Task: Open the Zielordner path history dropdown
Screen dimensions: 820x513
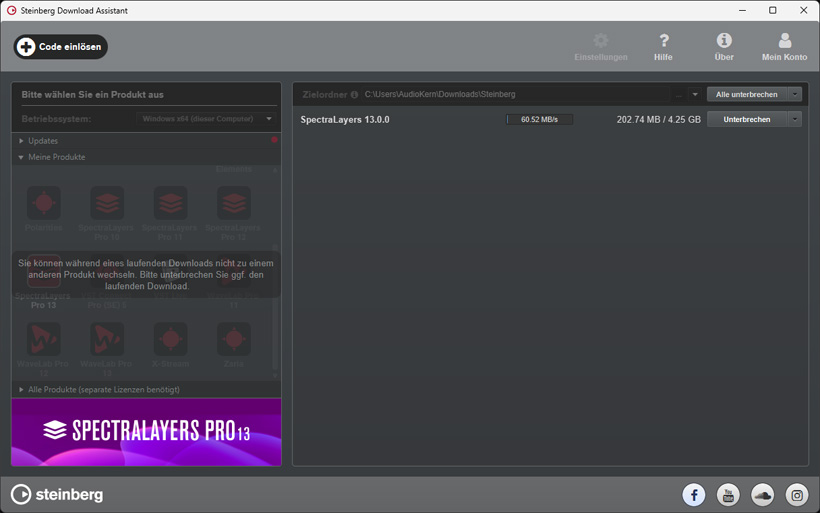Action: click(695, 95)
